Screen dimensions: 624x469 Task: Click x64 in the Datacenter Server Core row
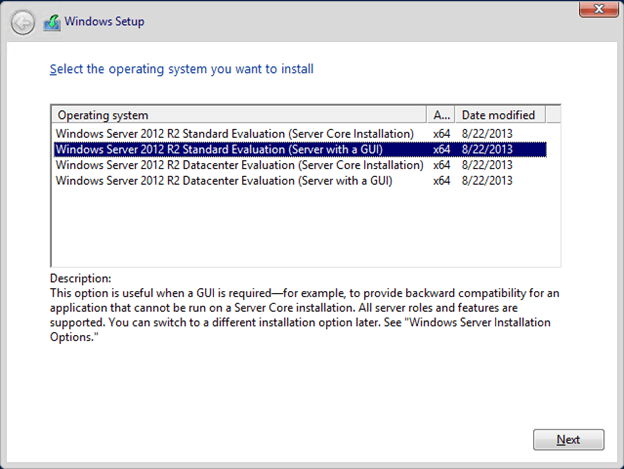tap(442, 165)
